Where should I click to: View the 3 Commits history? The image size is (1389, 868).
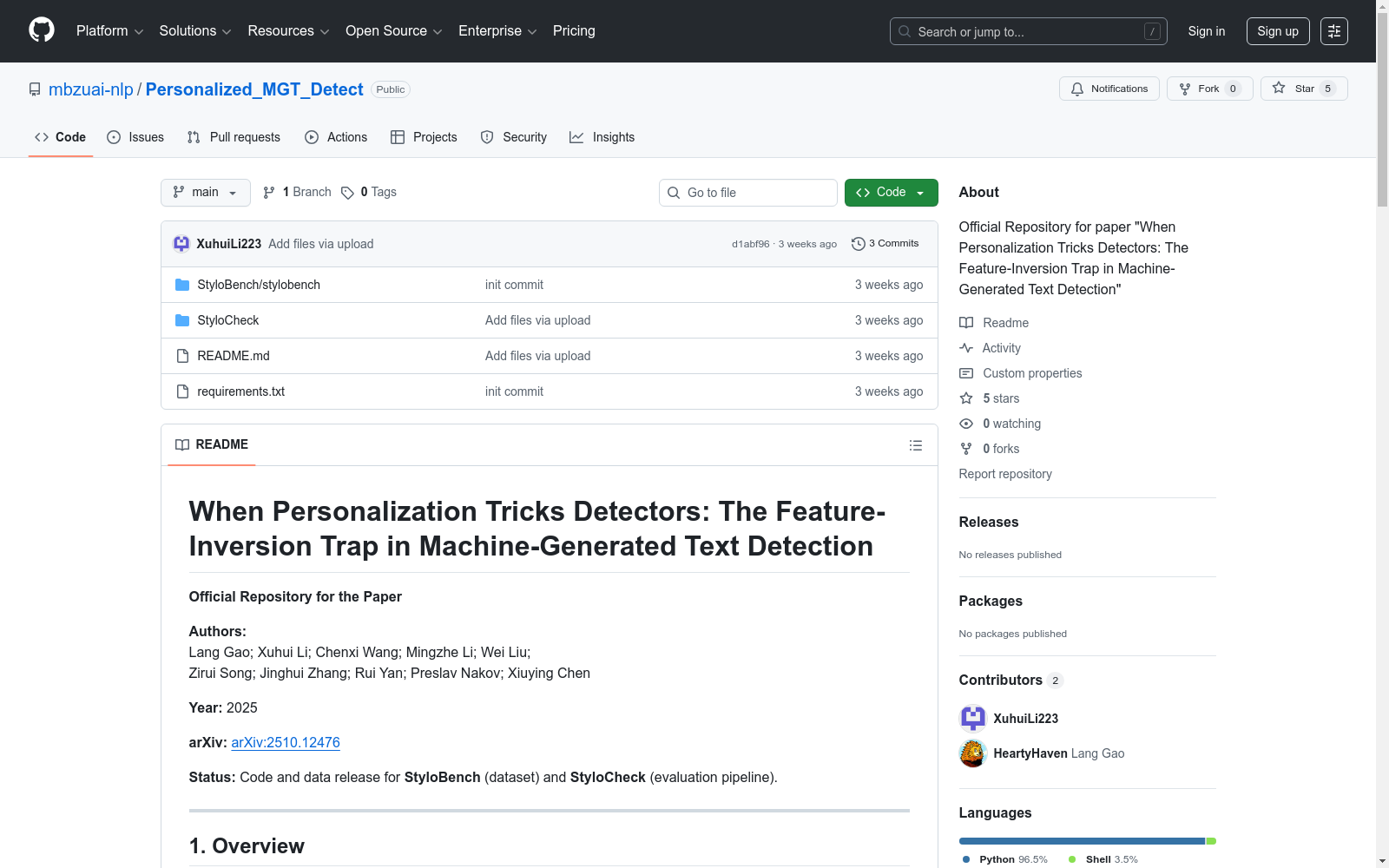[885, 244]
